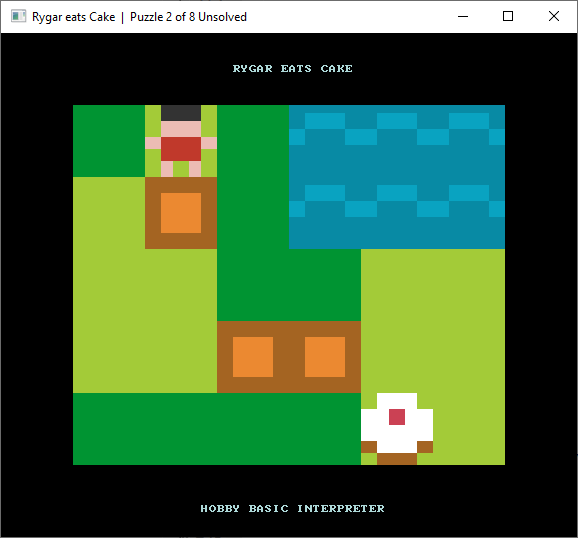Viewport: 578px width, 538px height.
Task: Close the Rygar eats Cake window
Action: click(554, 17)
